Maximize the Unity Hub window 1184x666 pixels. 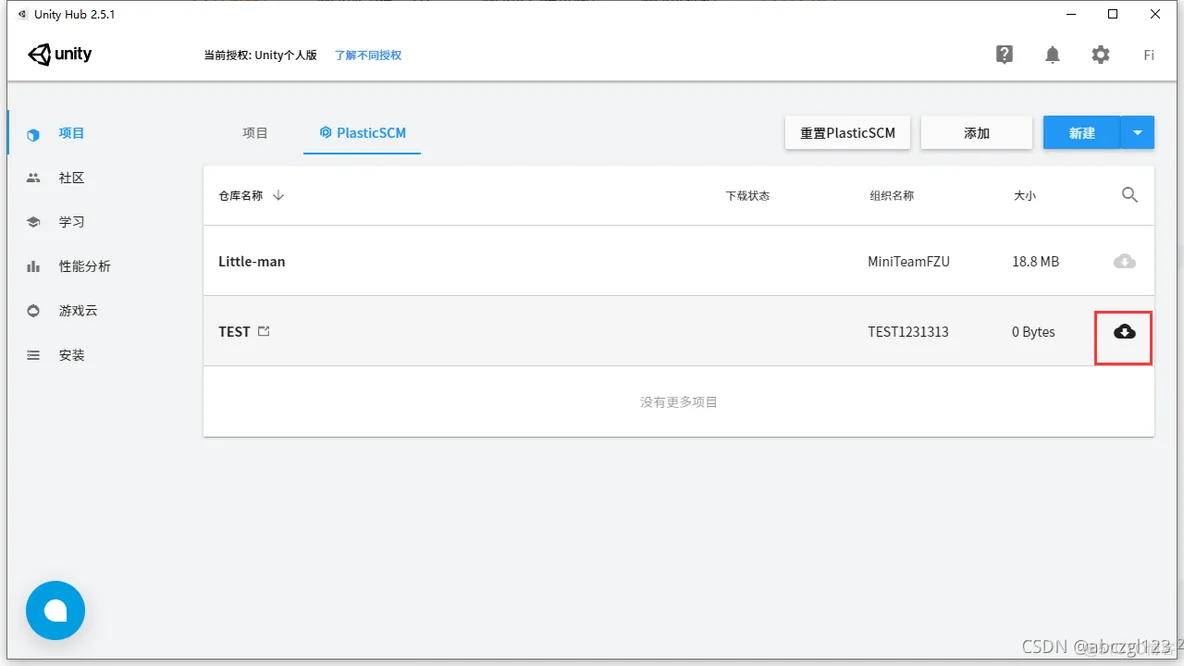(x=1112, y=14)
